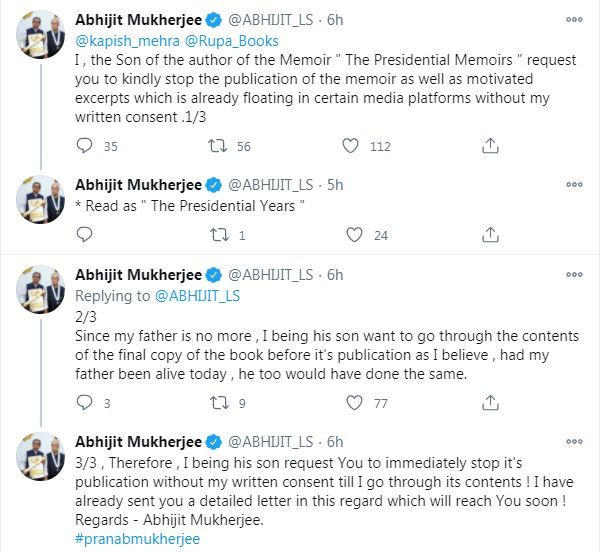Like the tweet with 112 likes
This screenshot has height=552, width=600.
pyautogui.click(x=350, y=146)
